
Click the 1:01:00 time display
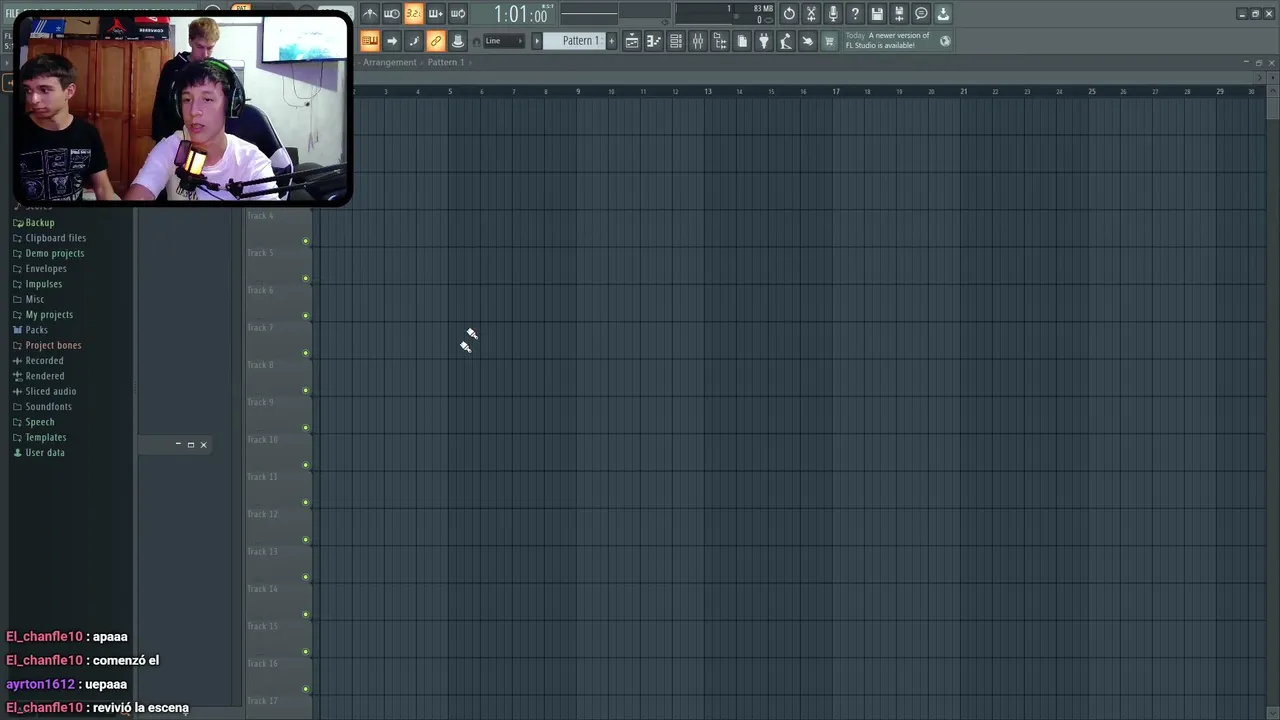[x=520, y=14]
